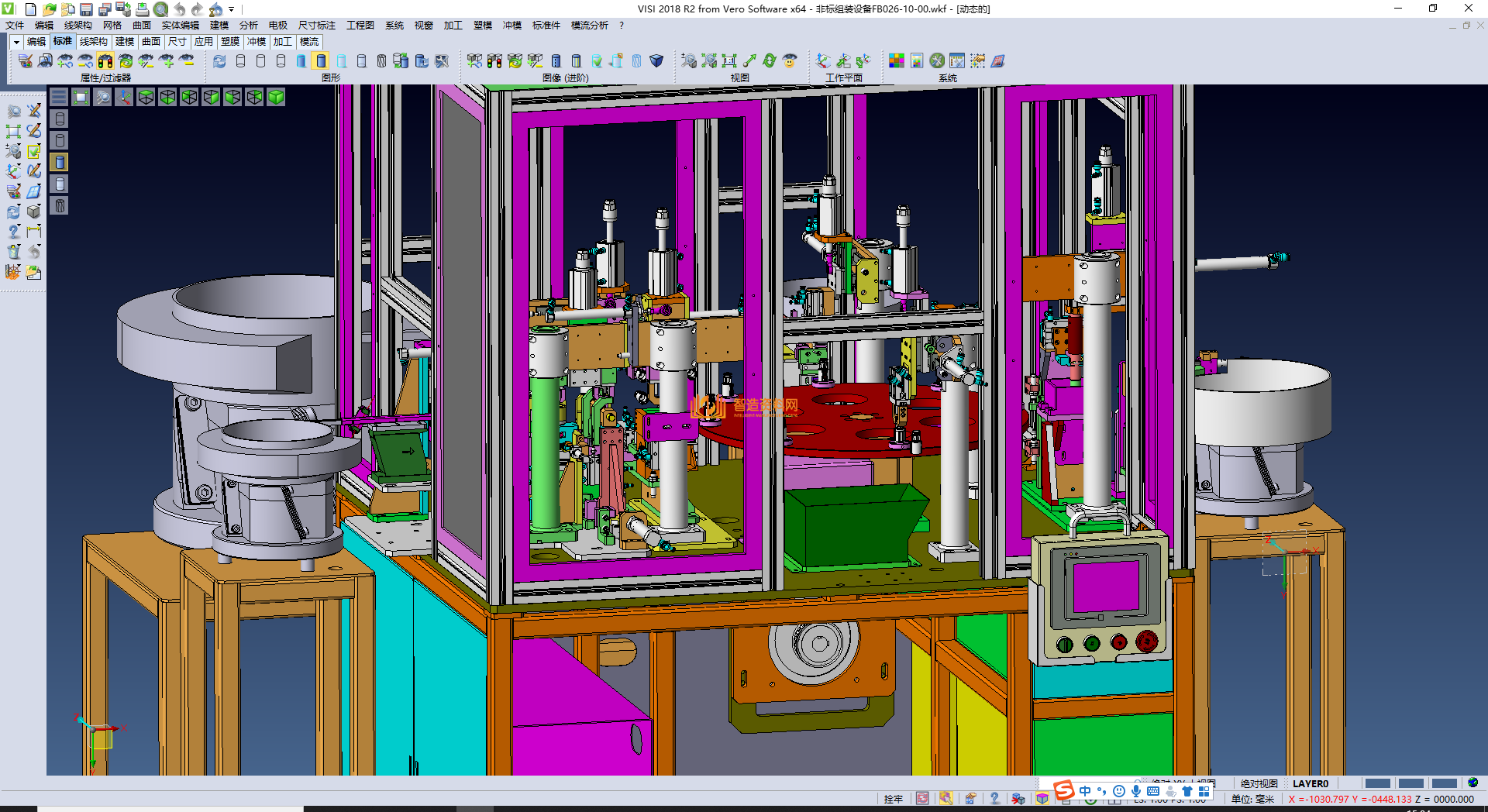Click the 绝对视图 status bar button
Image resolution: width=1488 pixels, height=812 pixels.
1259,783
